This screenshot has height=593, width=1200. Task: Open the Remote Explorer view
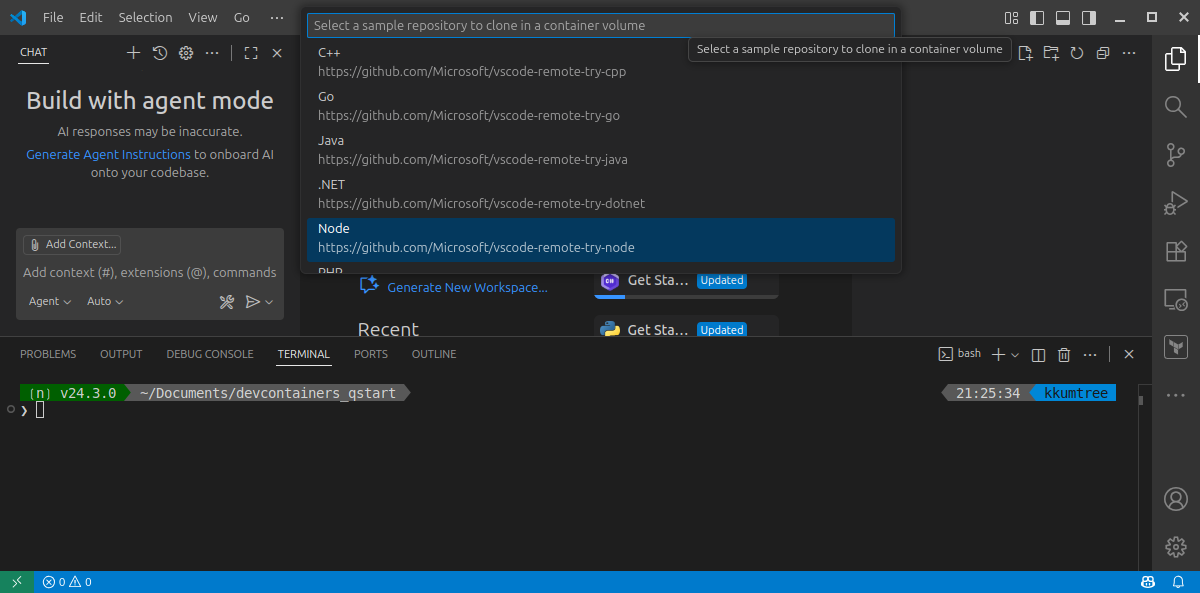(x=1176, y=299)
